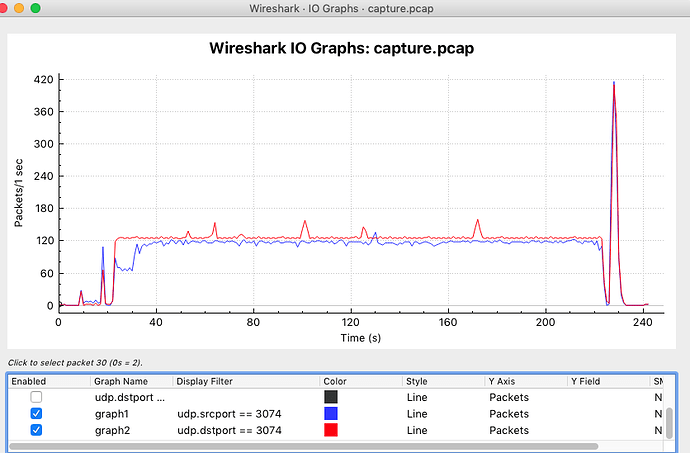Click the vertical scrollbar of the graph table

pos(669,423)
